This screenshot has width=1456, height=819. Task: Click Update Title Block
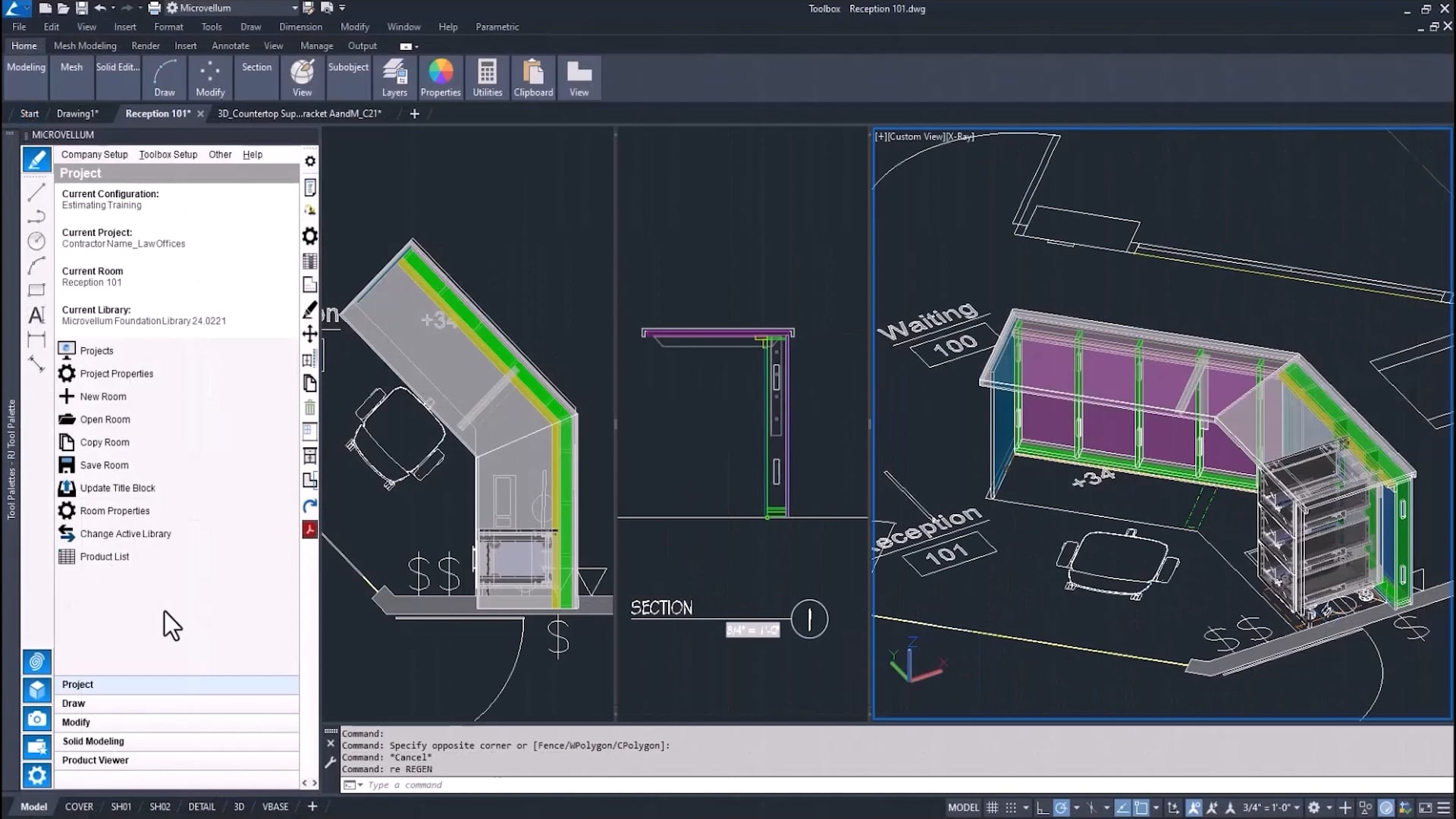[118, 488]
